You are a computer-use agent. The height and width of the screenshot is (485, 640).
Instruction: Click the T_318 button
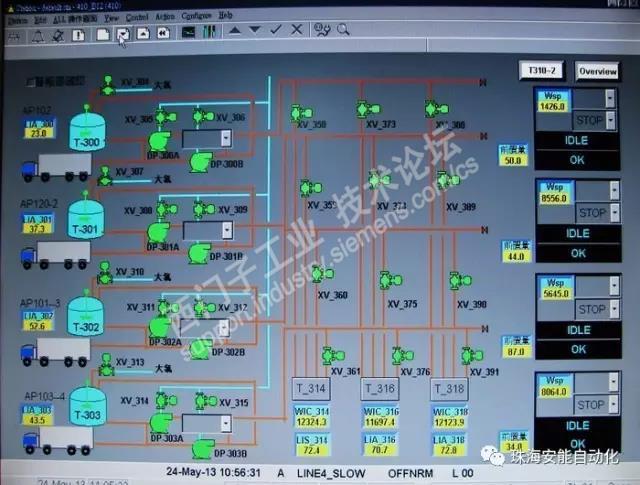(449, 389)
